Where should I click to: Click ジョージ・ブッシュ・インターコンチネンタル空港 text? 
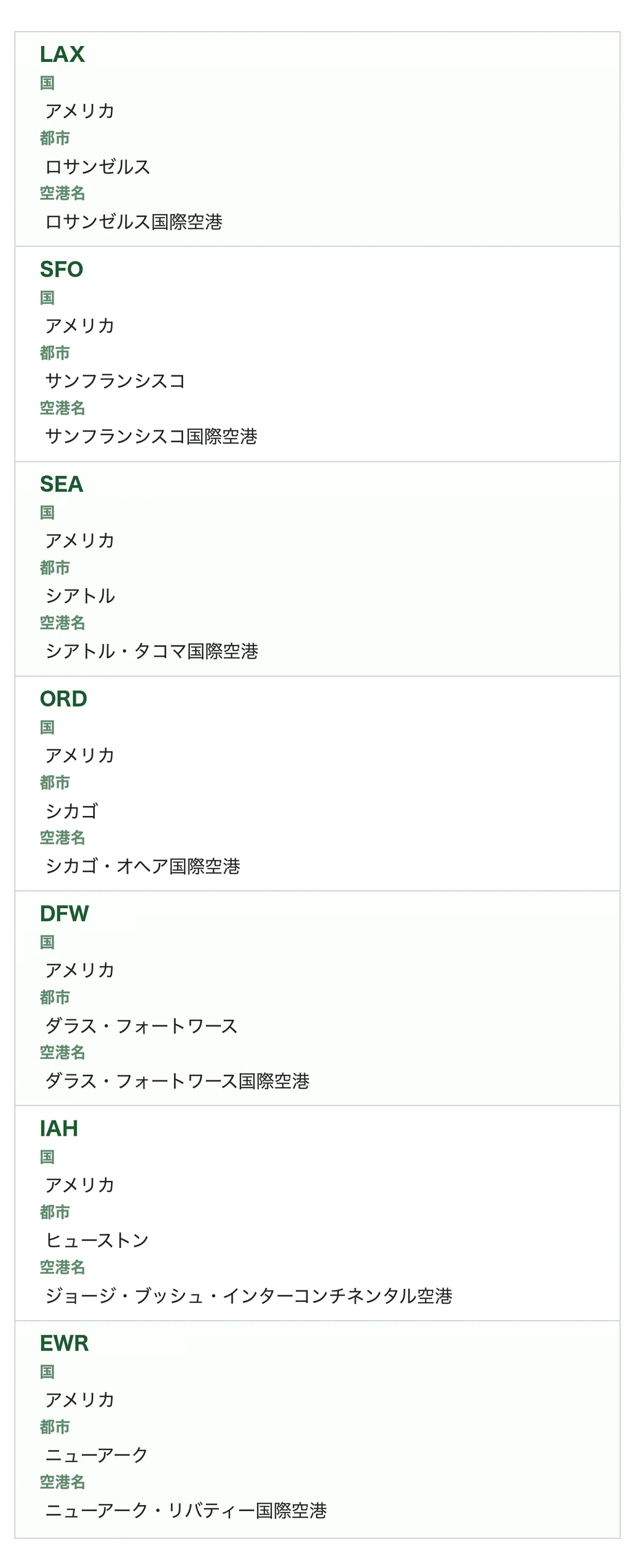tap(249, 1296)
